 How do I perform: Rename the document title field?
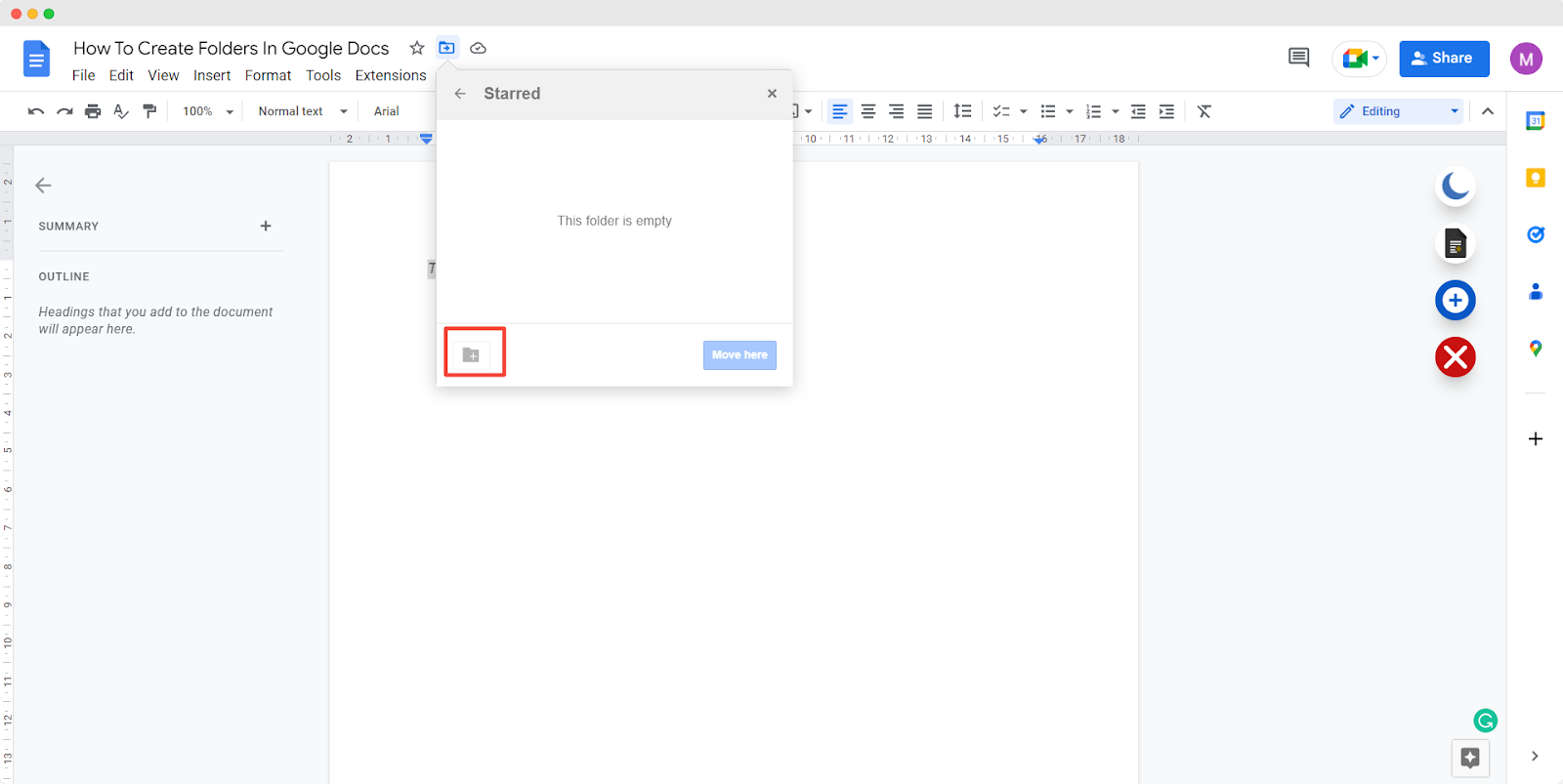click(231, 48)
